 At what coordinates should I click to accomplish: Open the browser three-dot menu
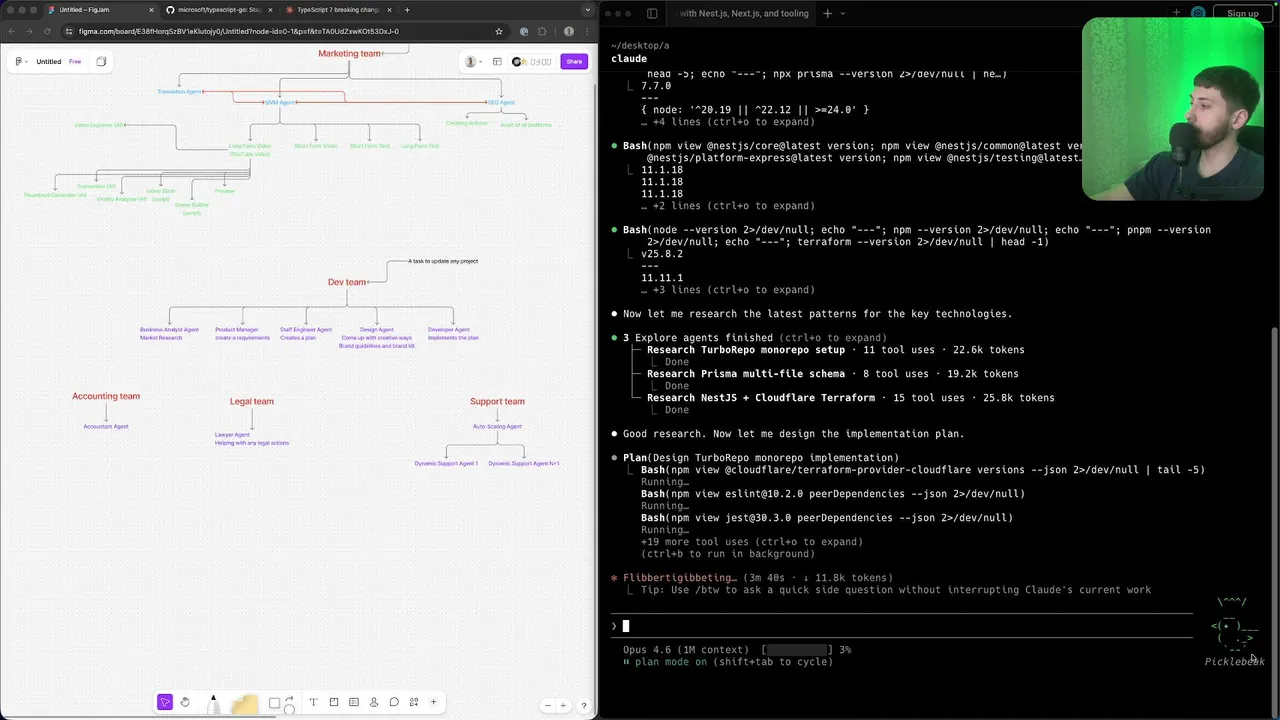point(588,31)
